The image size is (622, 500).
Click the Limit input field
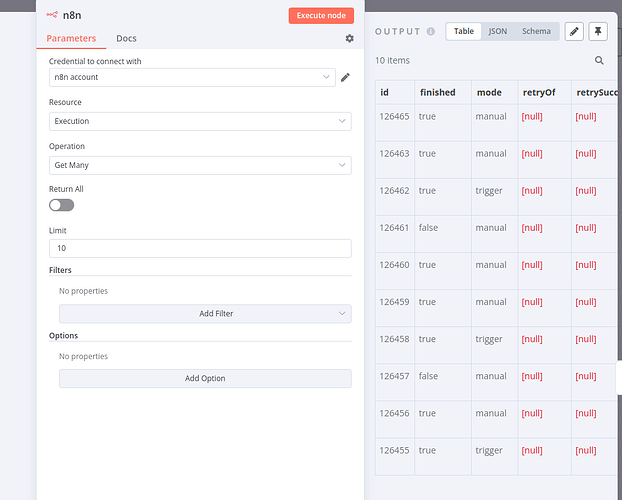coord(200,248)
